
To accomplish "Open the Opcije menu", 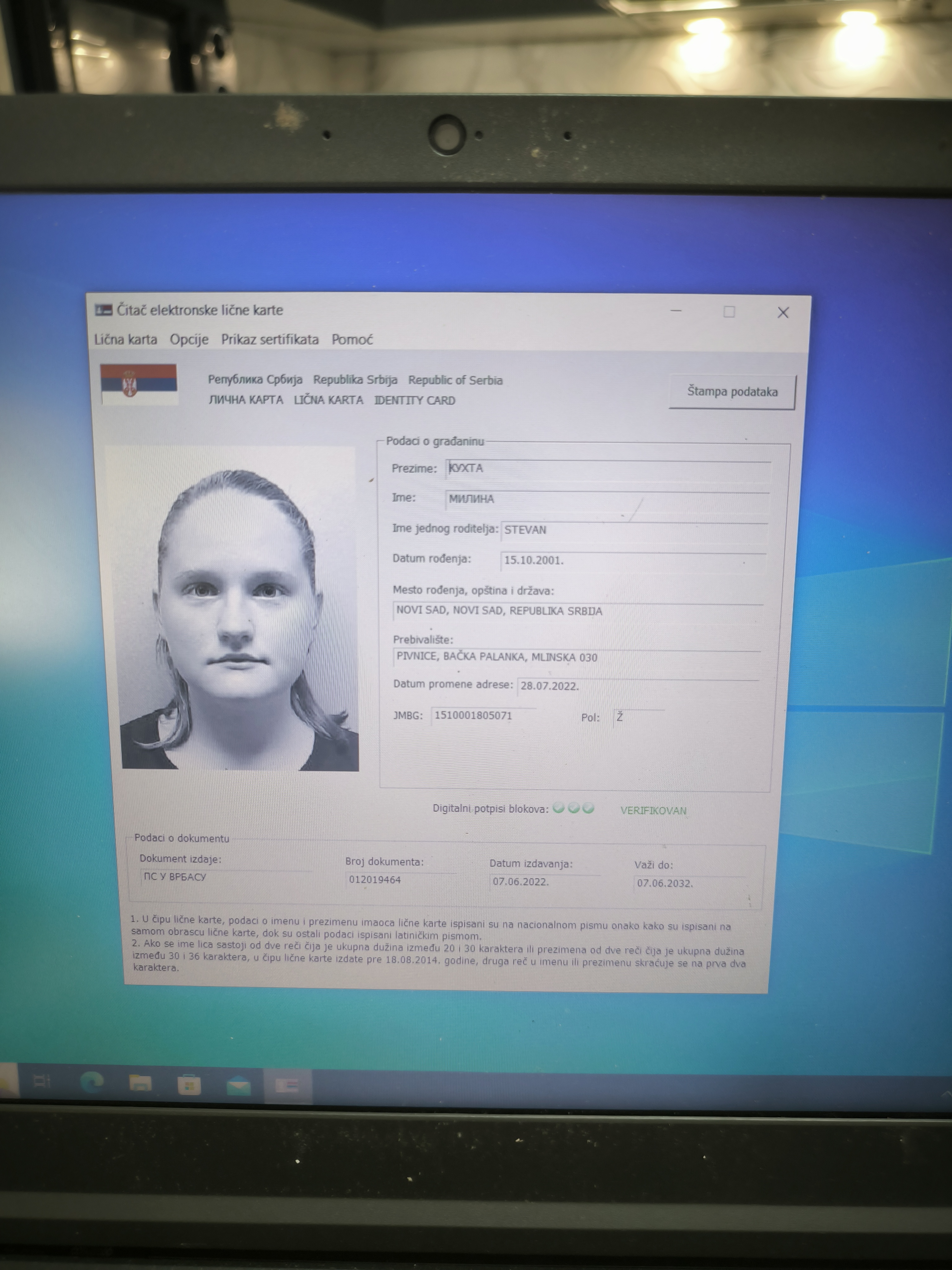I will click(189, 339).
